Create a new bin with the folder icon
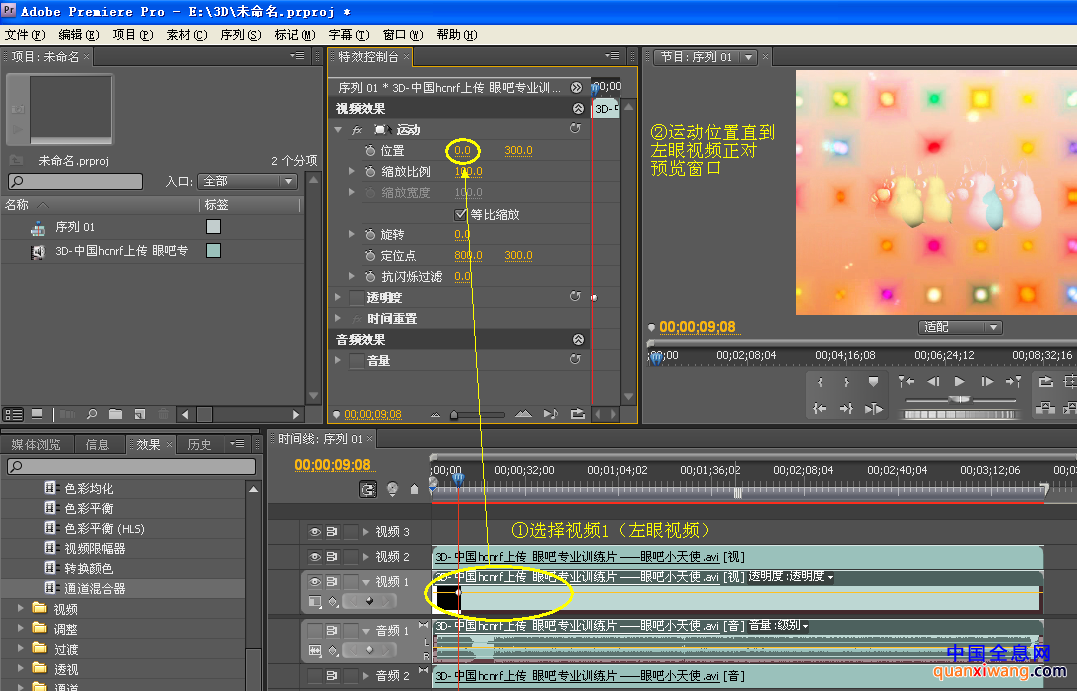Viewport: 1077px width, 691px height. coord(115,414)
